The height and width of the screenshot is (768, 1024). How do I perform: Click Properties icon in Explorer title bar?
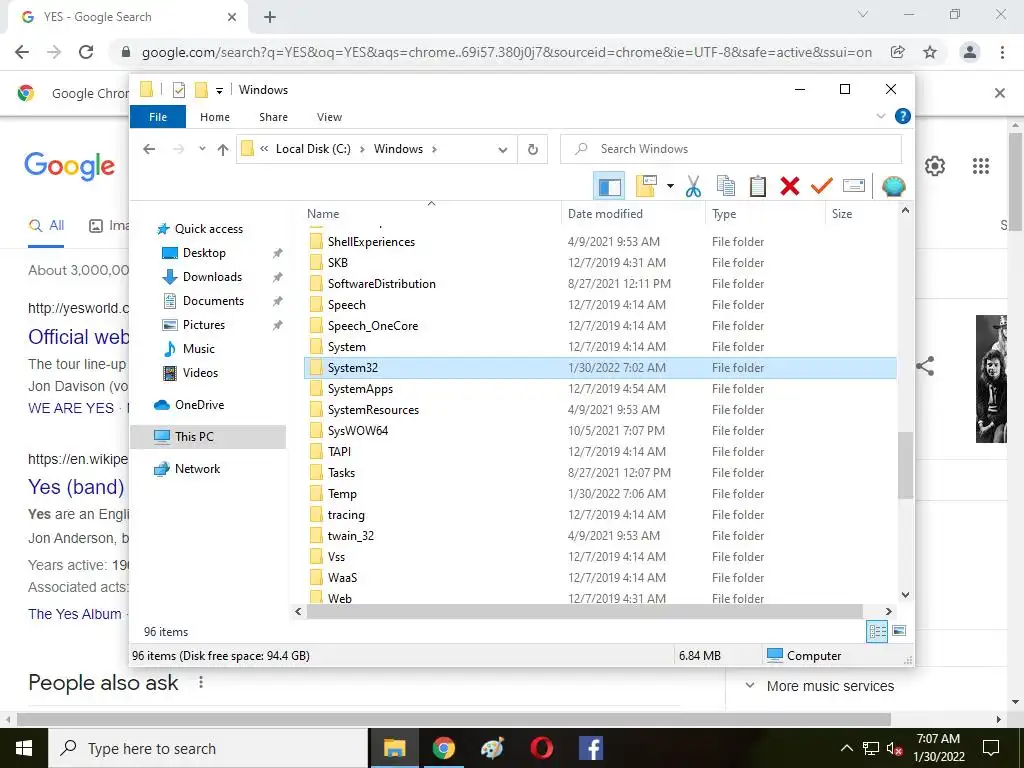click(x=178, y=90)
